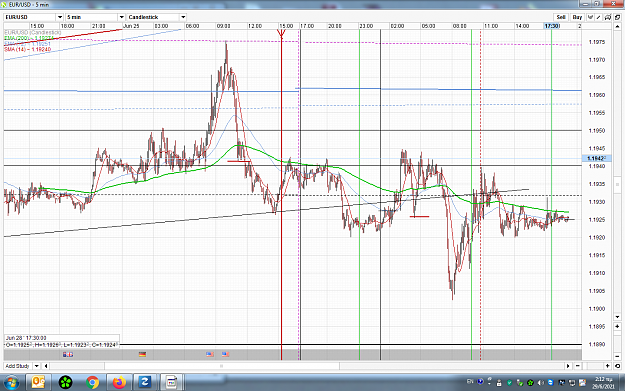625x391 pixels.
Task: Click the Buy button
Action: coord(577,17)
